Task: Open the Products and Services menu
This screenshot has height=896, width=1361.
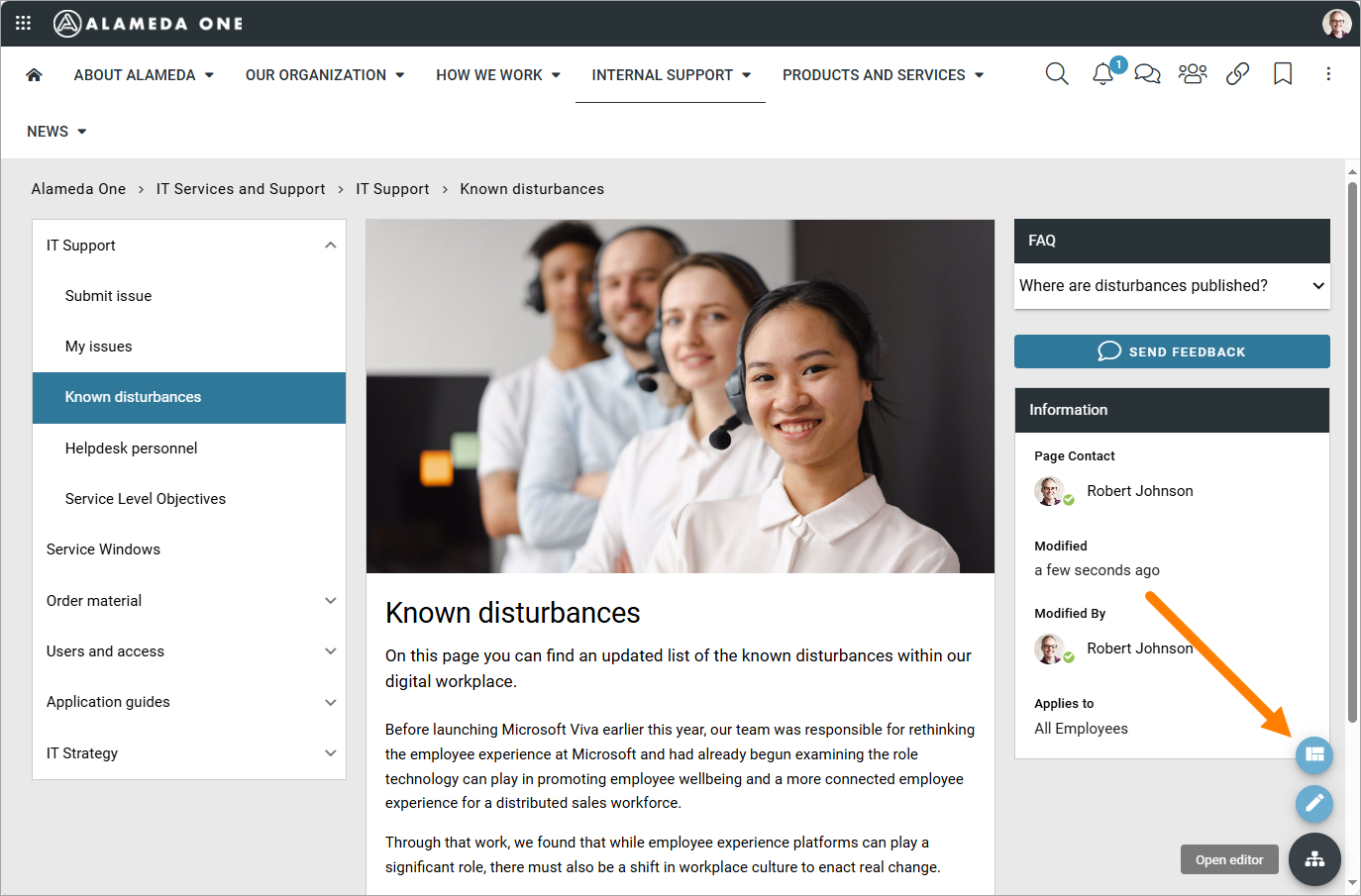Action: [883, 75]
